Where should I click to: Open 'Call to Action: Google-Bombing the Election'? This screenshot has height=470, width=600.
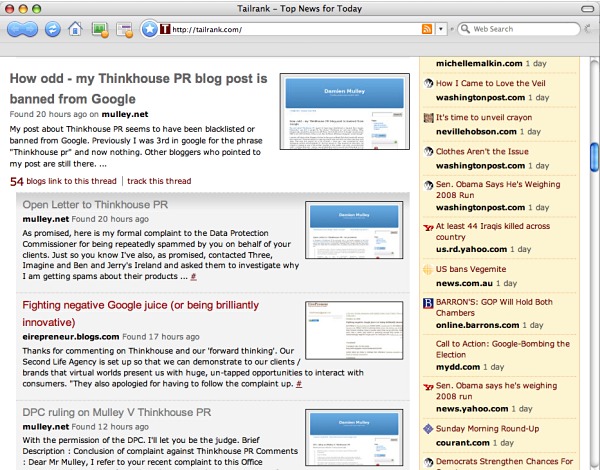(503, 349)
